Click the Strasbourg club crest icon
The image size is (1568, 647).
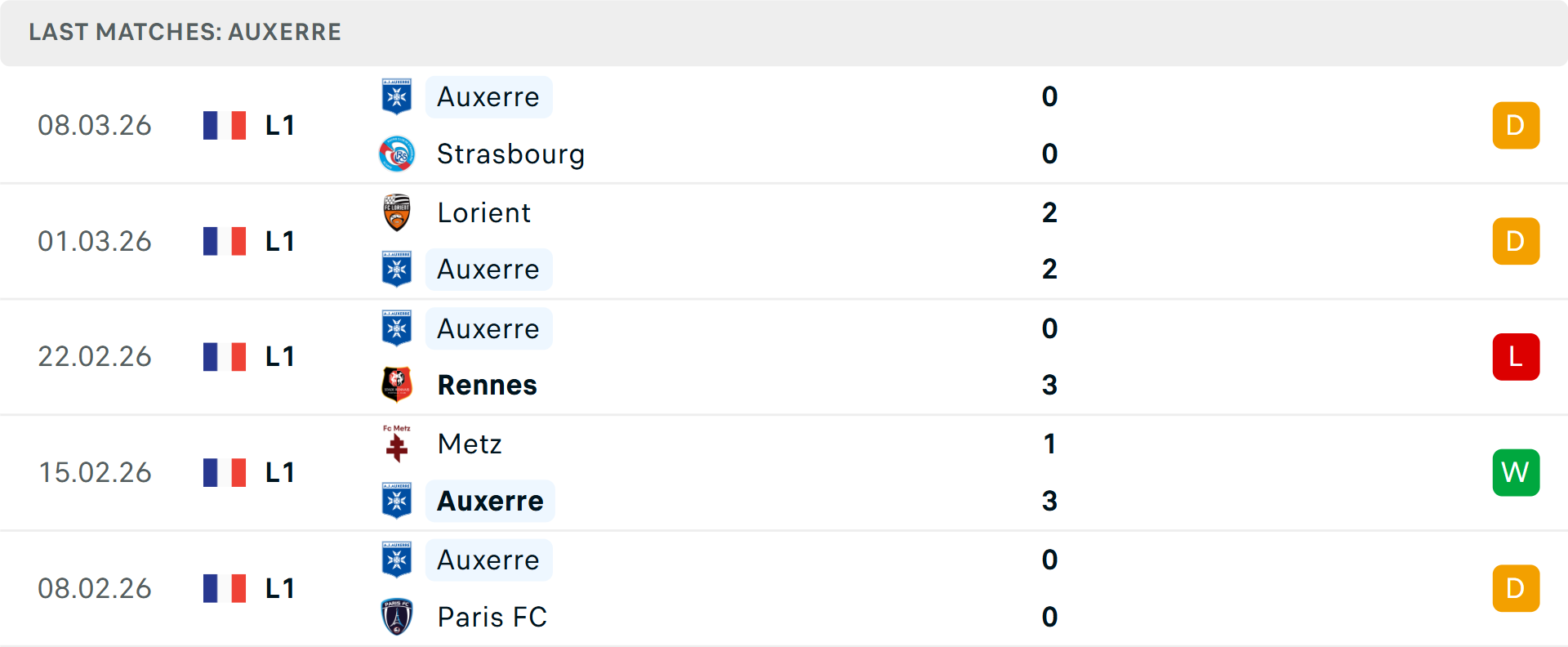[397, 154]
